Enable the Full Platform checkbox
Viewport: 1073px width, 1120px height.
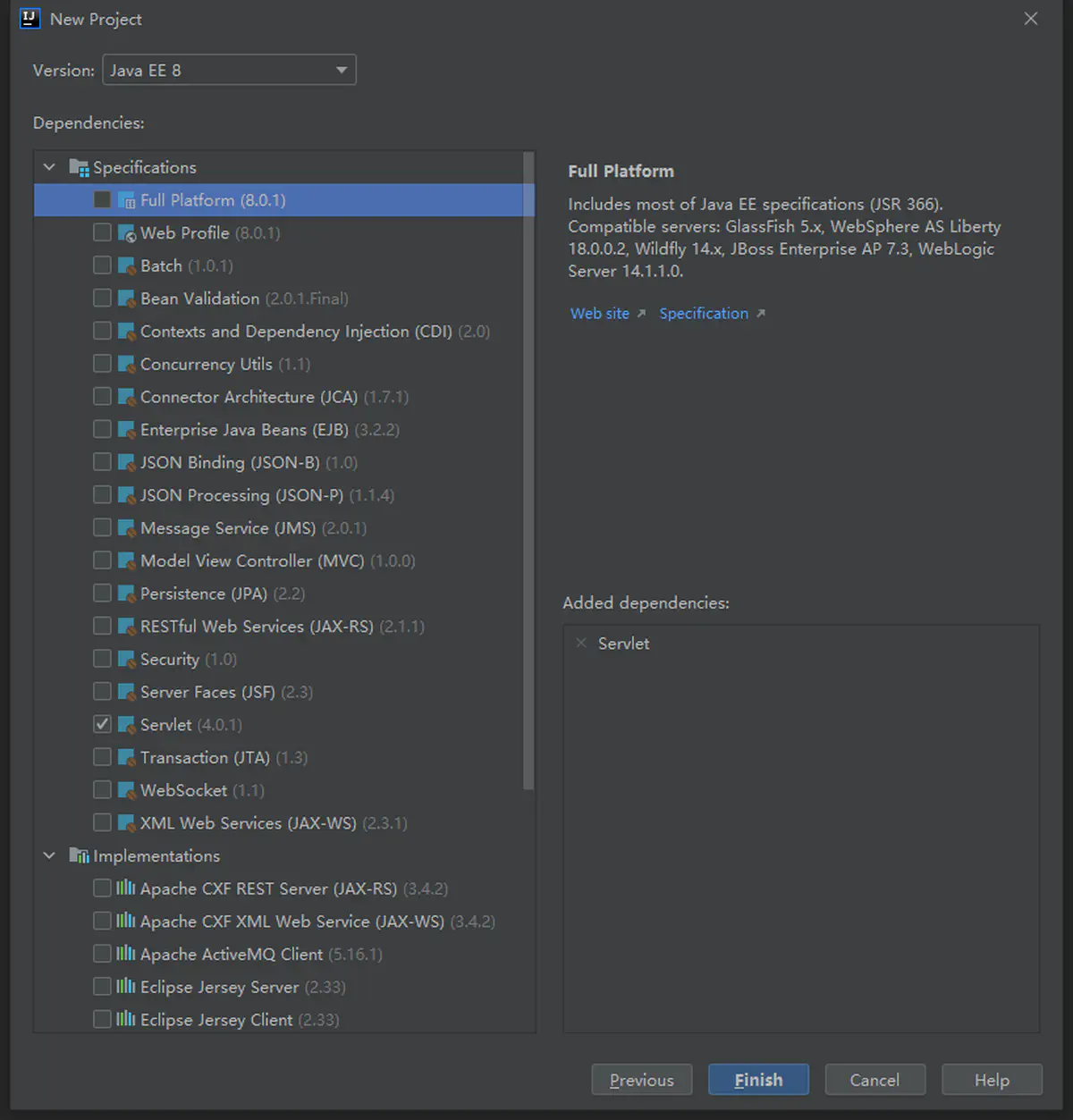coord(102,199)
